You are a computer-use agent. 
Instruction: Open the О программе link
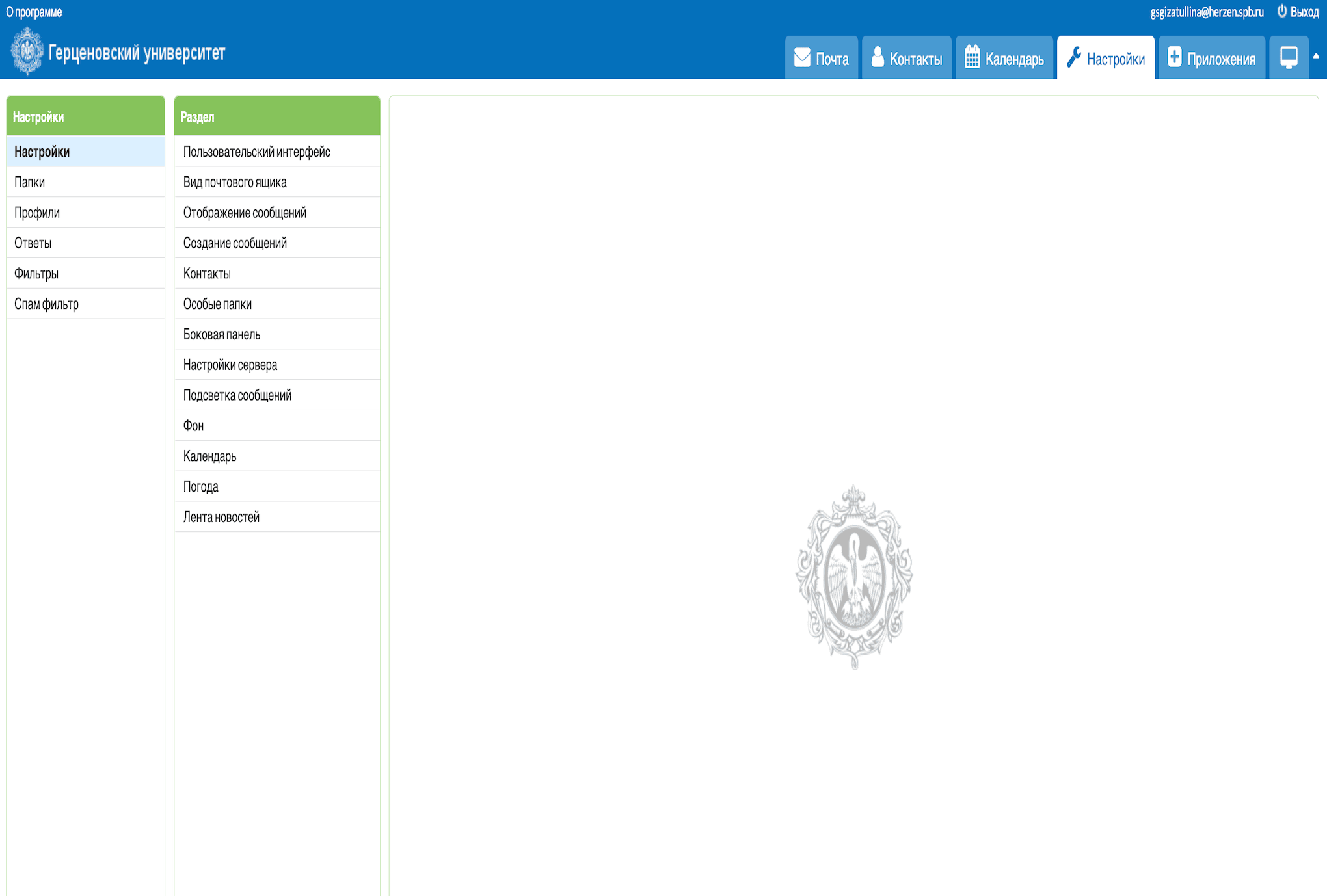click(x=33, y=11)
